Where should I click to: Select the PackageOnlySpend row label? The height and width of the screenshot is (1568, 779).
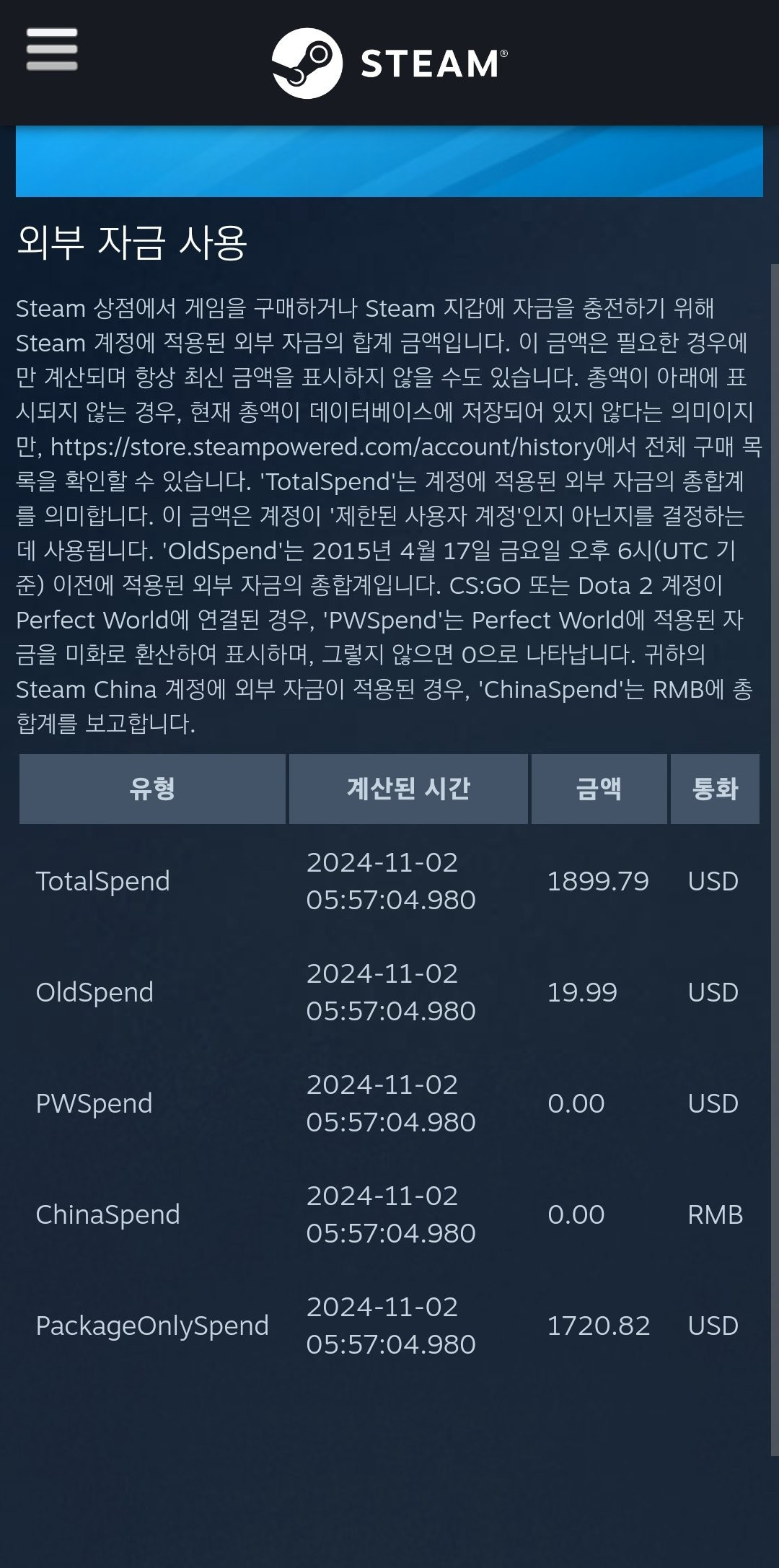(x=152, y=1326)
